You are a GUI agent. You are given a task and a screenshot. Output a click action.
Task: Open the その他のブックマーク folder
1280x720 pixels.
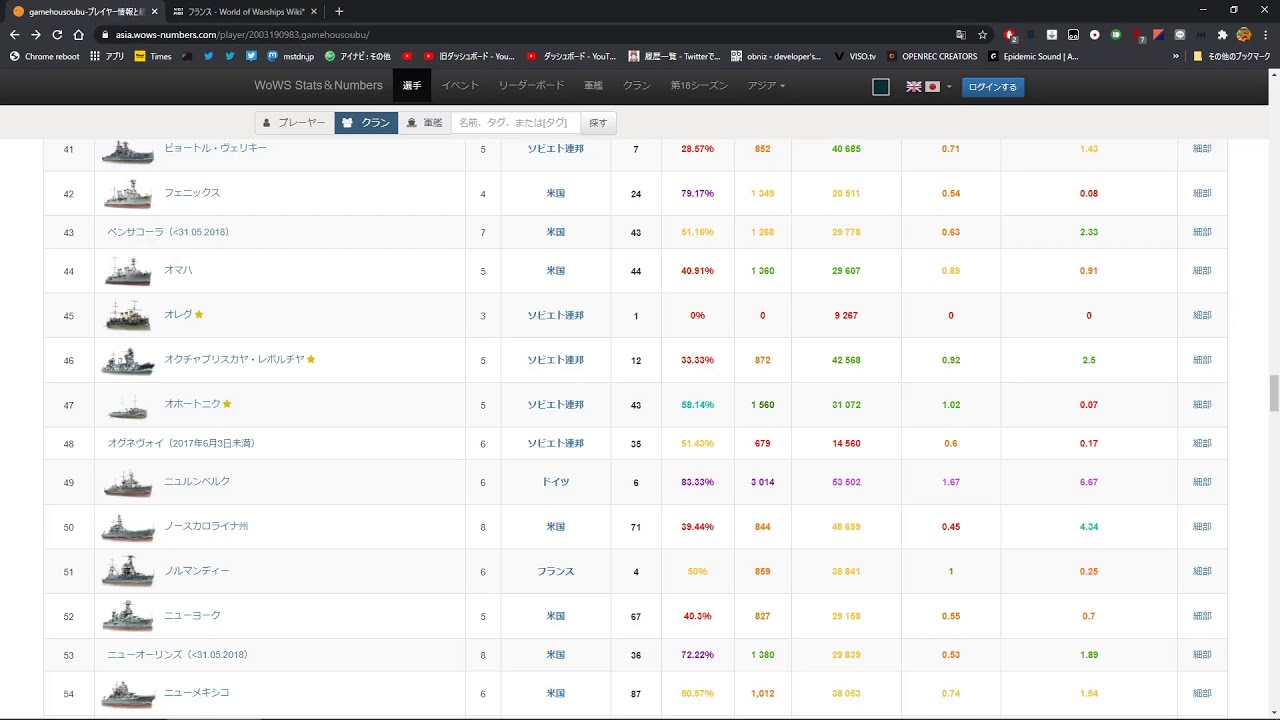coord(1231,57)
